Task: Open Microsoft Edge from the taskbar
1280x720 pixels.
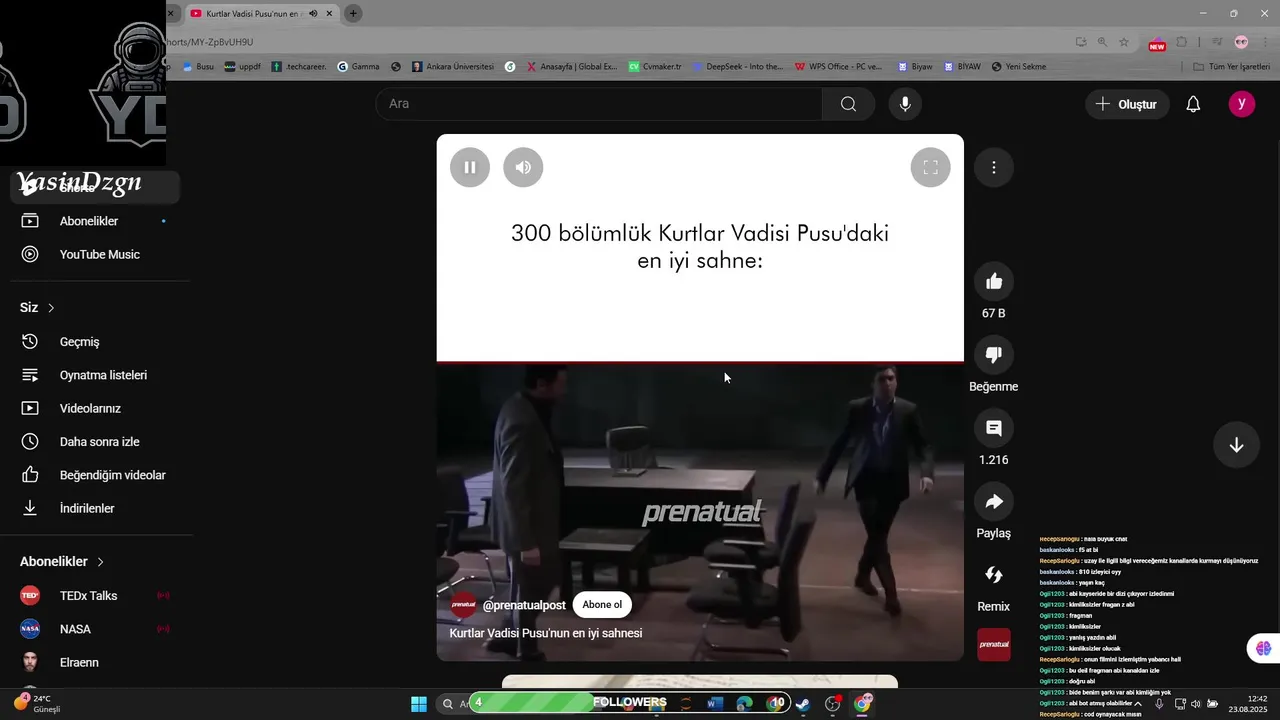Action: [x=744, y=703]
